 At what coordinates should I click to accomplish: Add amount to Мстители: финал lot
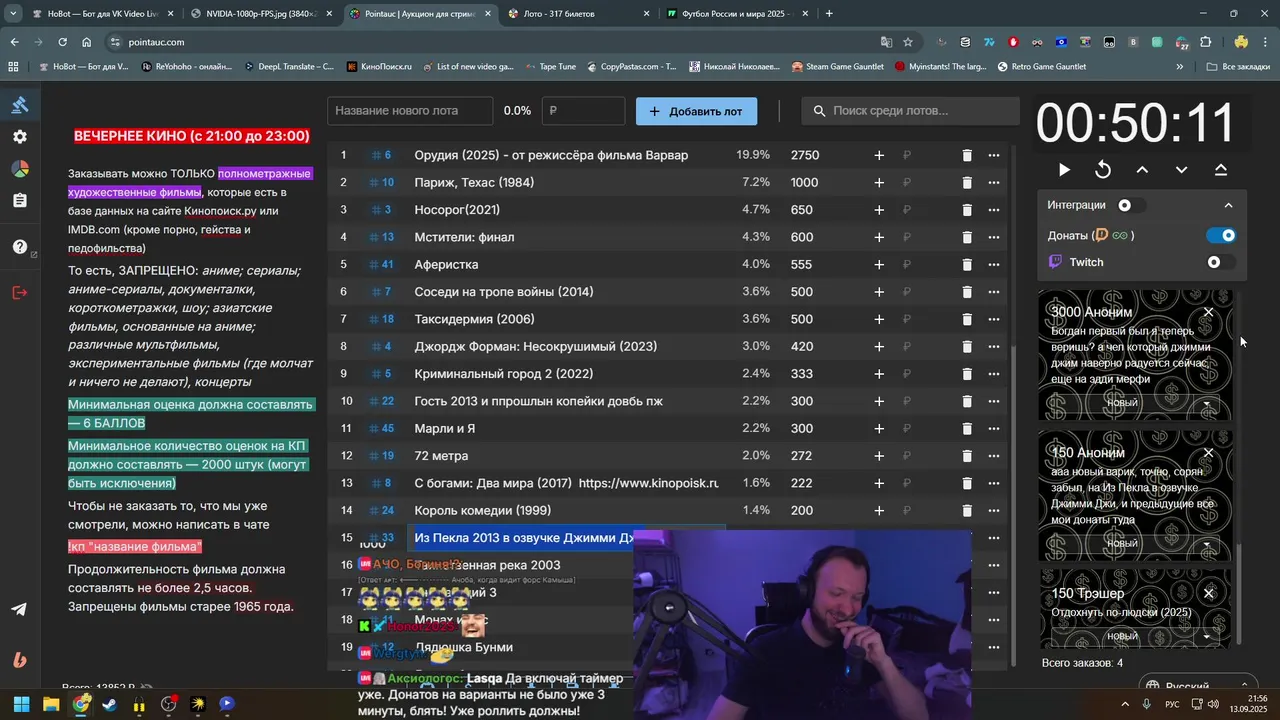[x=879, y=237]
